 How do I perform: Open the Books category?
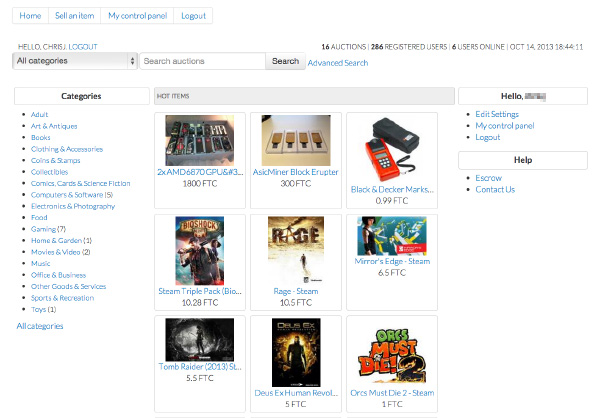[x=41, y=137]
